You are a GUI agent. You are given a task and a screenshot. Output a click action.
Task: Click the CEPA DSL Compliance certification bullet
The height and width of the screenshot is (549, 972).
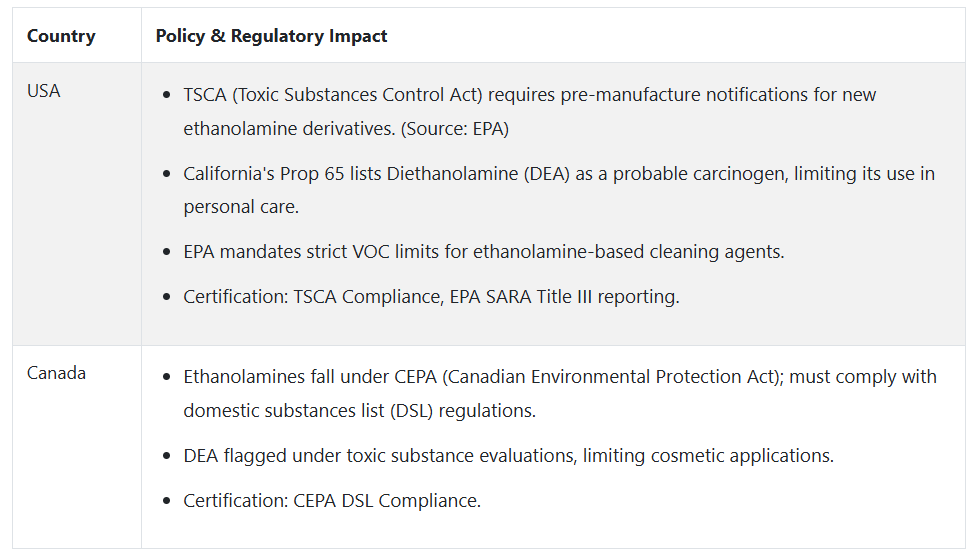pos(332,501)
